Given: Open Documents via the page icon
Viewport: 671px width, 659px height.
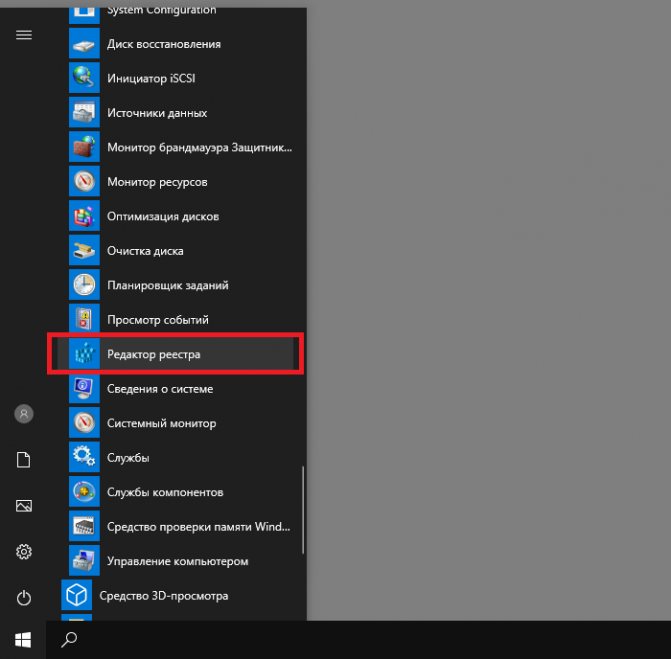Looking at the screenshot, I should tap(24, 460).
